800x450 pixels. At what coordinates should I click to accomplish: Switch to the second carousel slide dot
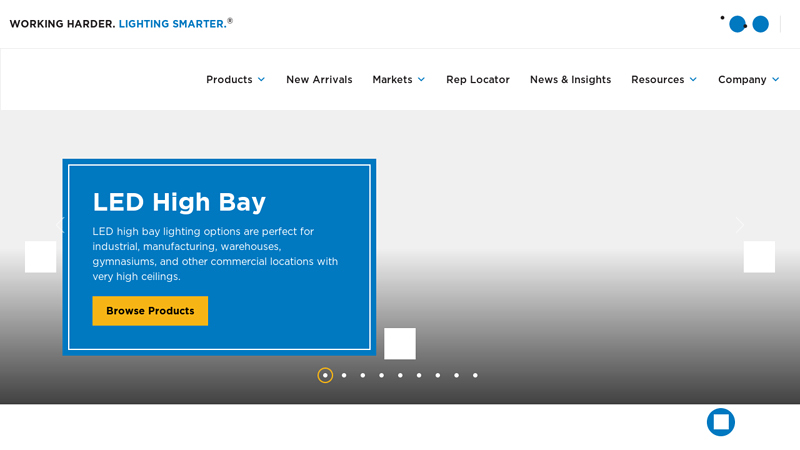coord(344,375)
